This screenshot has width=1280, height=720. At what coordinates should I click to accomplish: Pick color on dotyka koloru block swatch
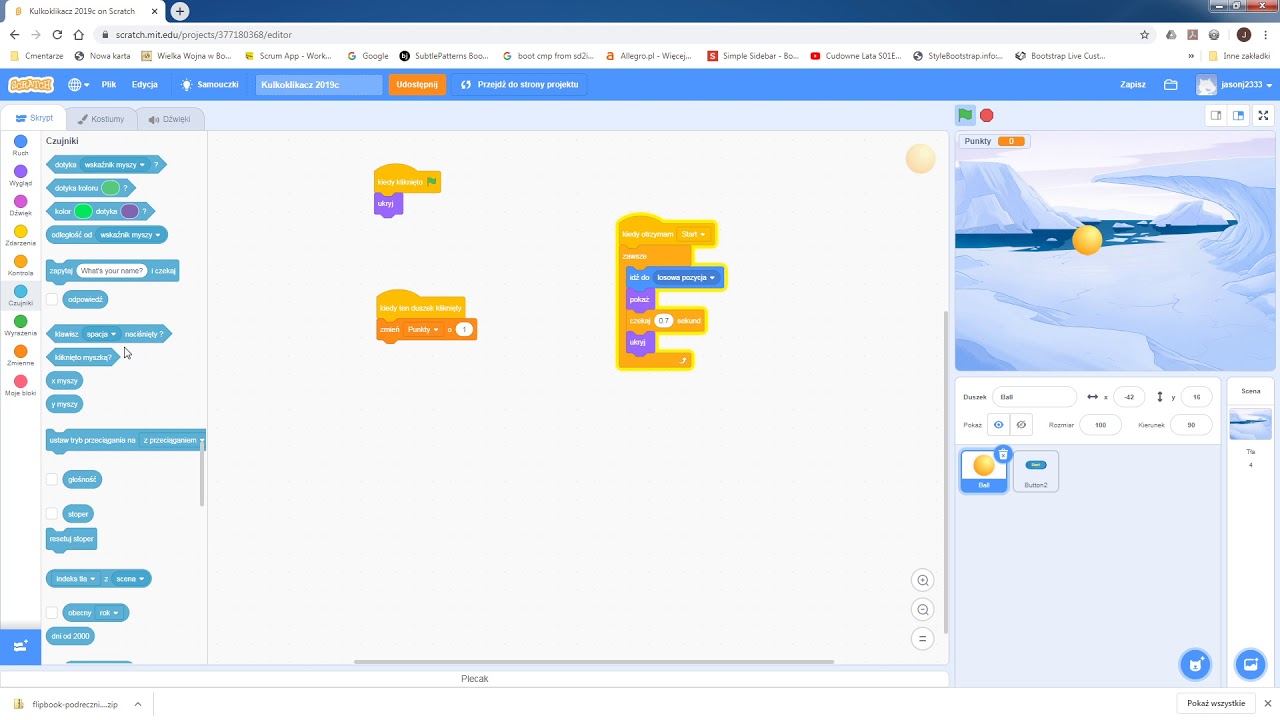point(110,188)
